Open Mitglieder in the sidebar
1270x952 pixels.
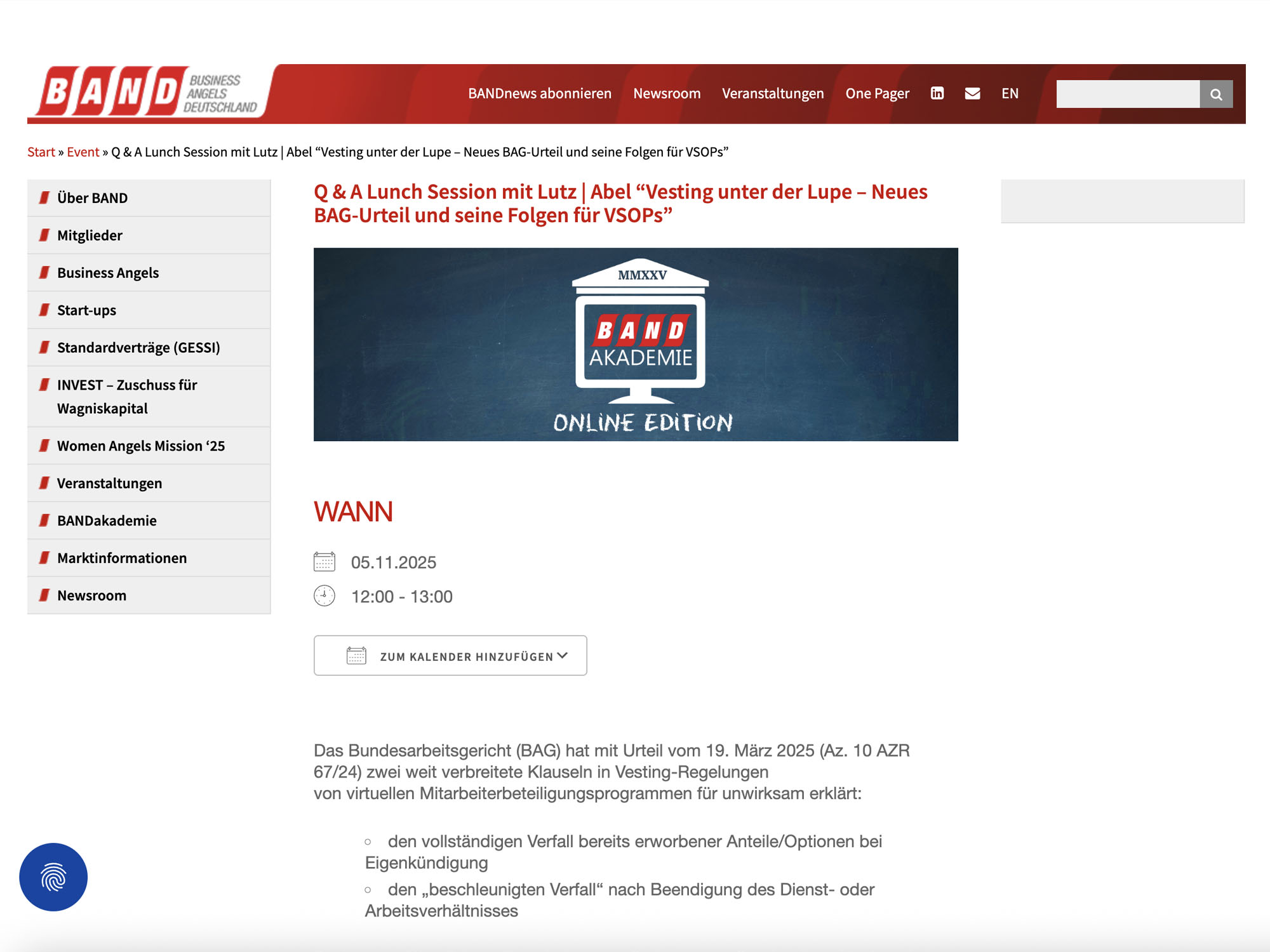149,235
